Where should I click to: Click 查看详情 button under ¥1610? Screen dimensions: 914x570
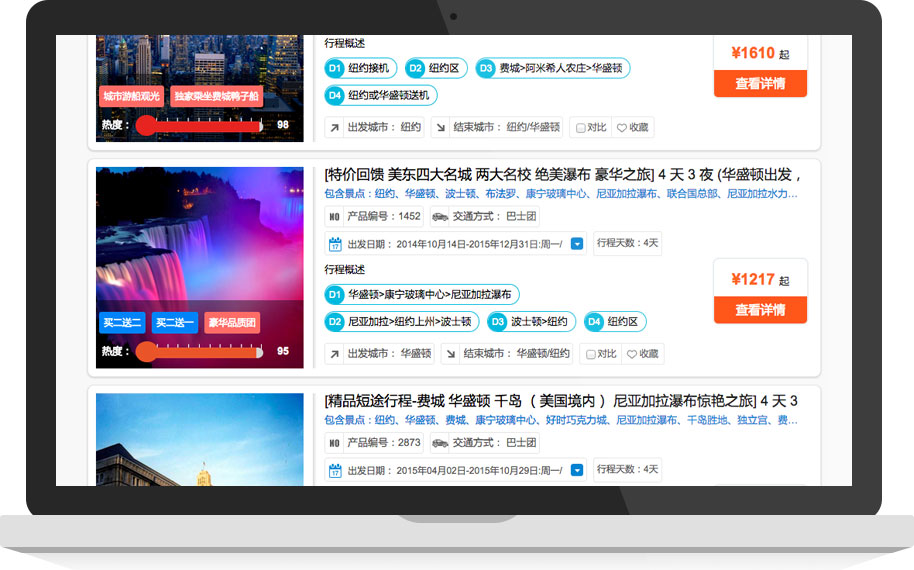click(x=760, y=83)
